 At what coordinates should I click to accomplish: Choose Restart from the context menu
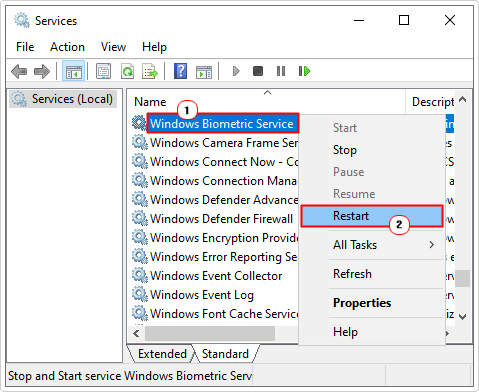point(372,216)
